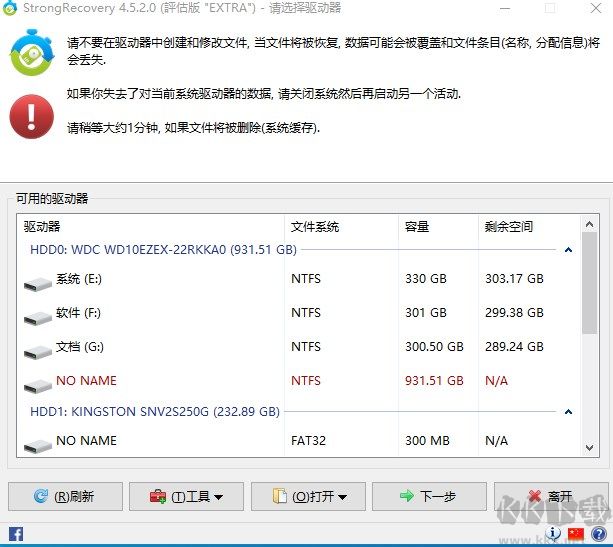Click the red exclamation warning icon
Viewport: 613px width, 547px height.
coord(31,117)
